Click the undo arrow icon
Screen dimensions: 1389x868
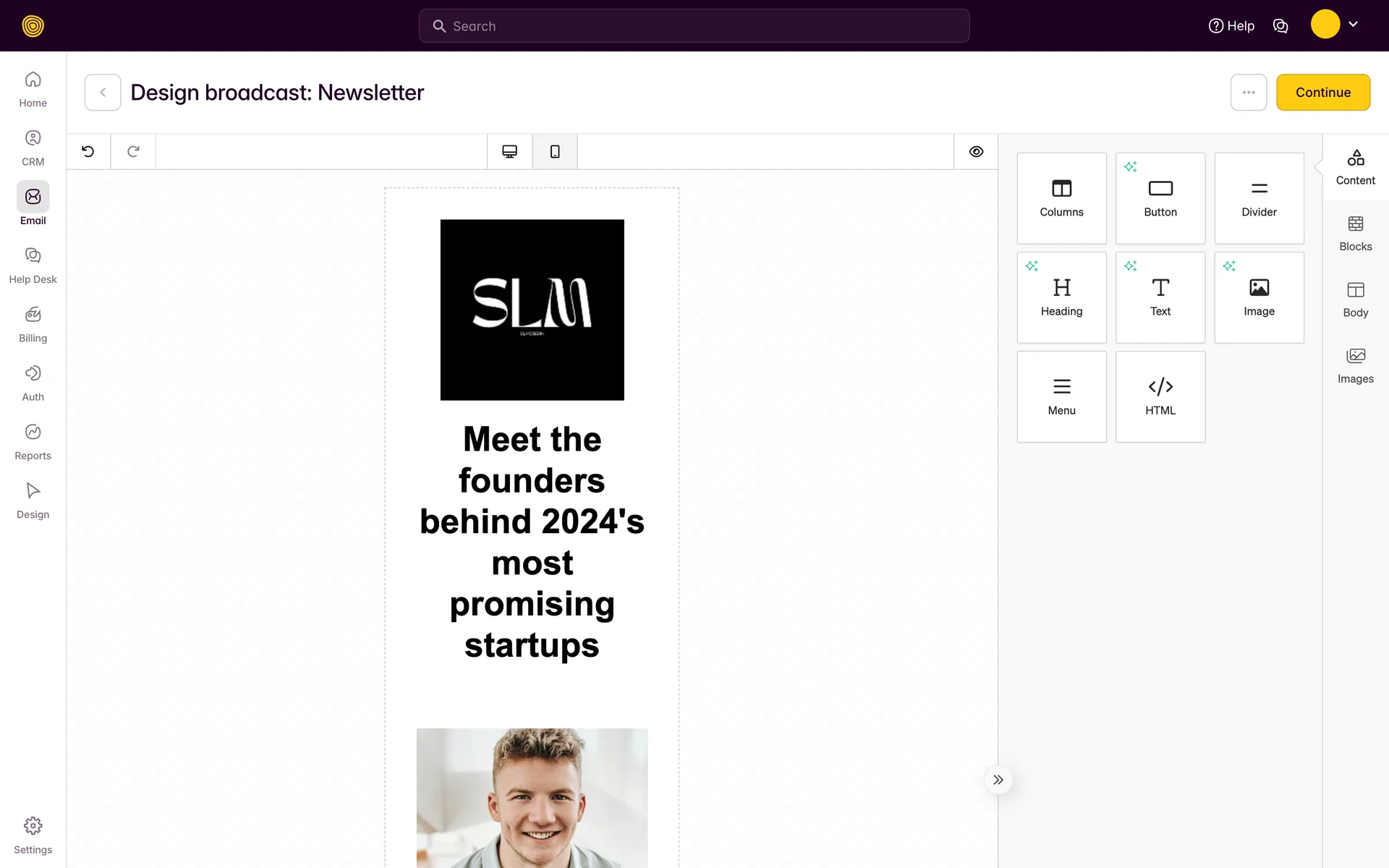(88, 151)
